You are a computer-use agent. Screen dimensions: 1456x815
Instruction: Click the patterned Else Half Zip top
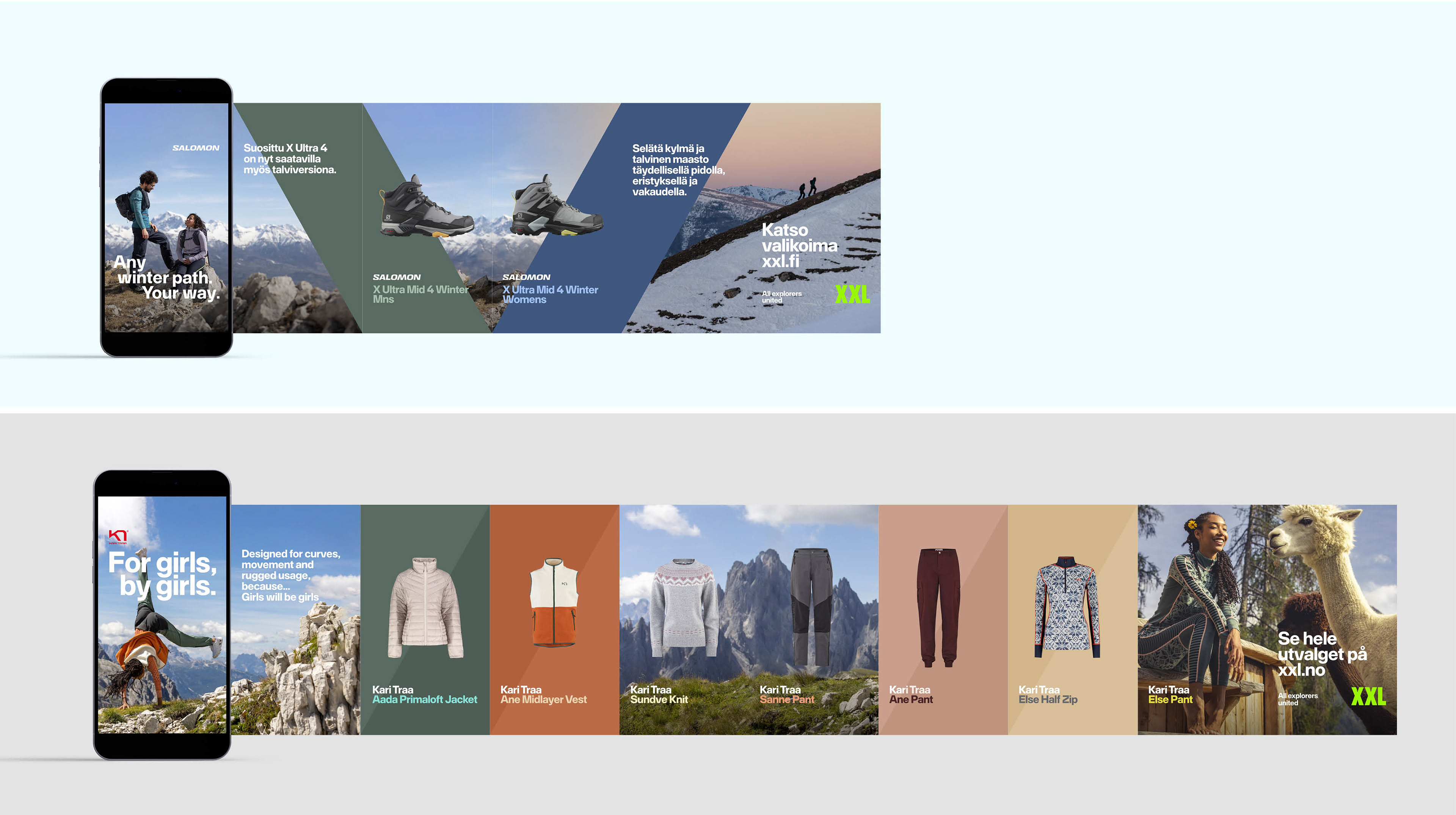(1067, 608)
